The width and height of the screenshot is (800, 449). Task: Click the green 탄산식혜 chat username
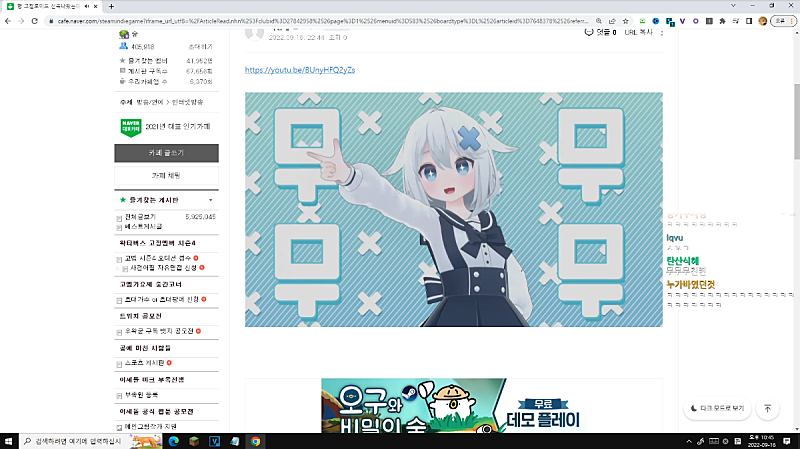683,261
